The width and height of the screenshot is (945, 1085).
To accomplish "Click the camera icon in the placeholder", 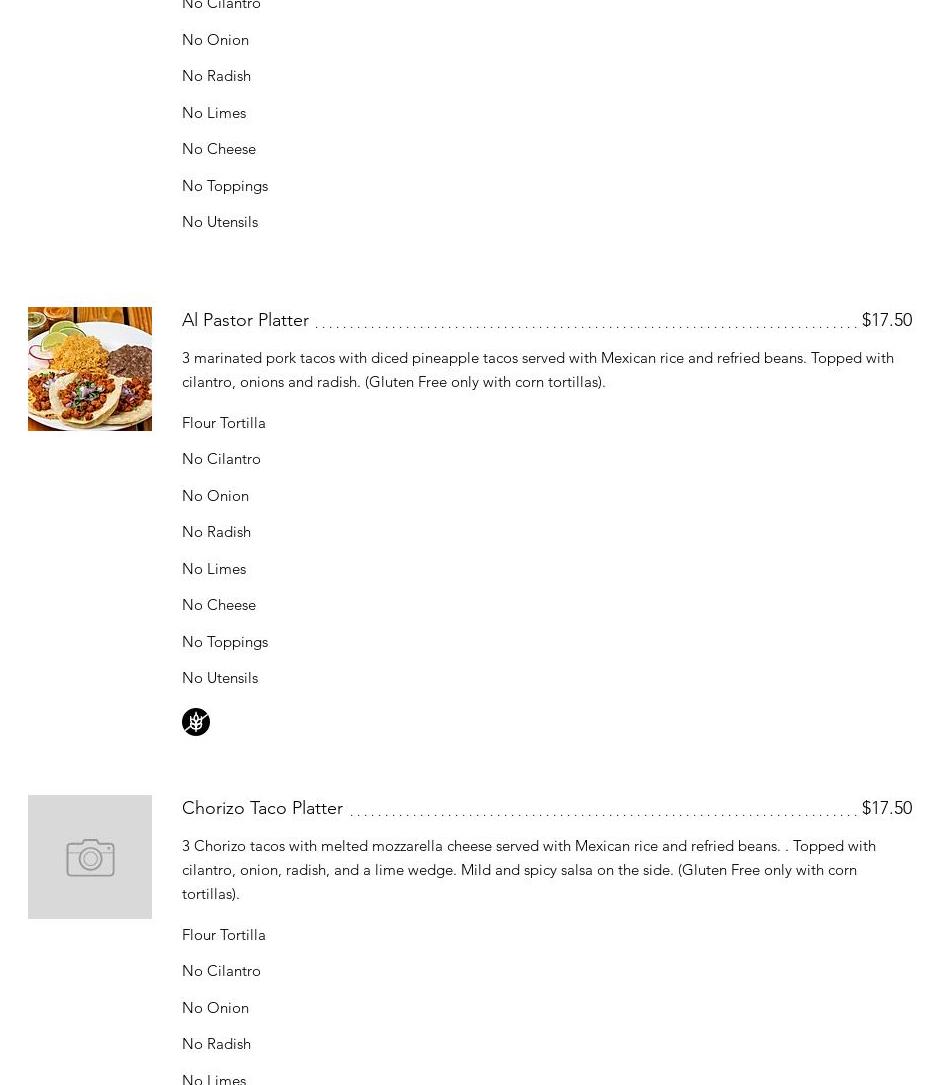I will (x=90, y=857).
